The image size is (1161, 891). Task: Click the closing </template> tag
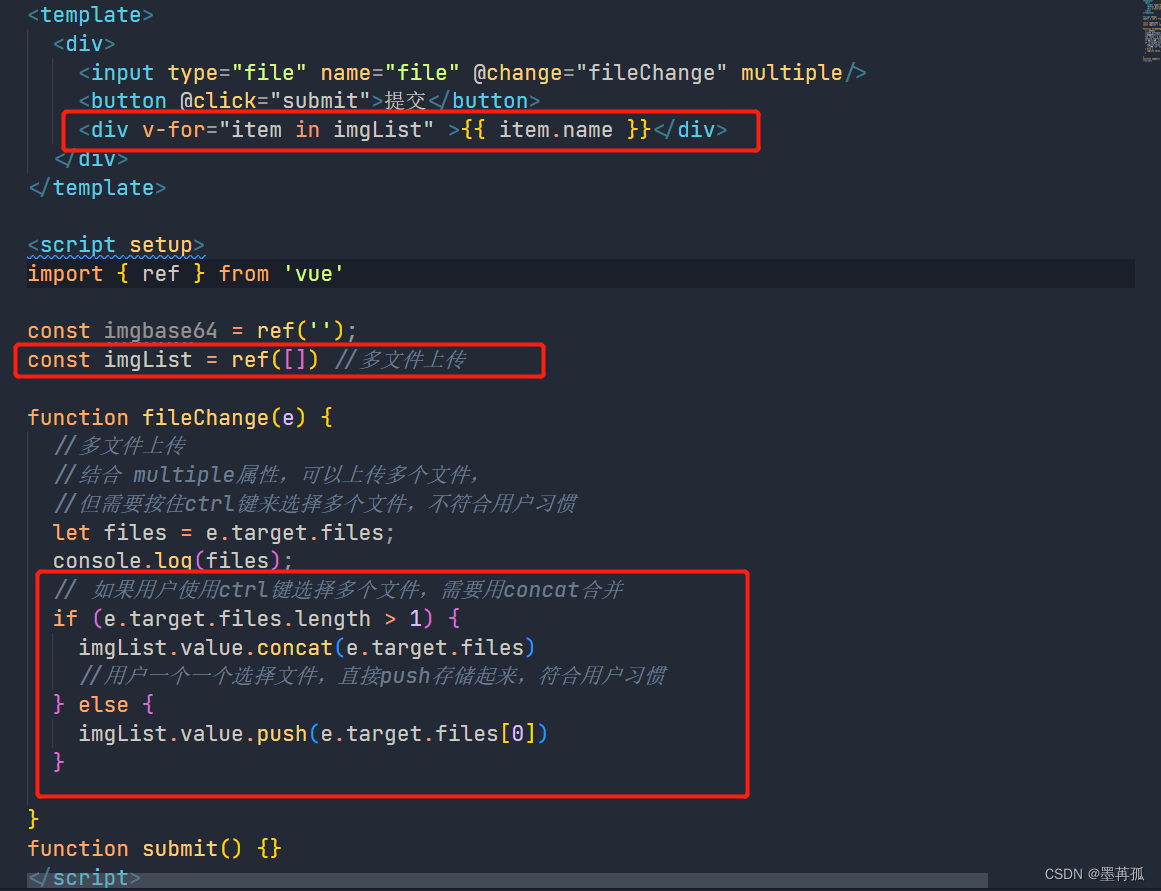97,187
